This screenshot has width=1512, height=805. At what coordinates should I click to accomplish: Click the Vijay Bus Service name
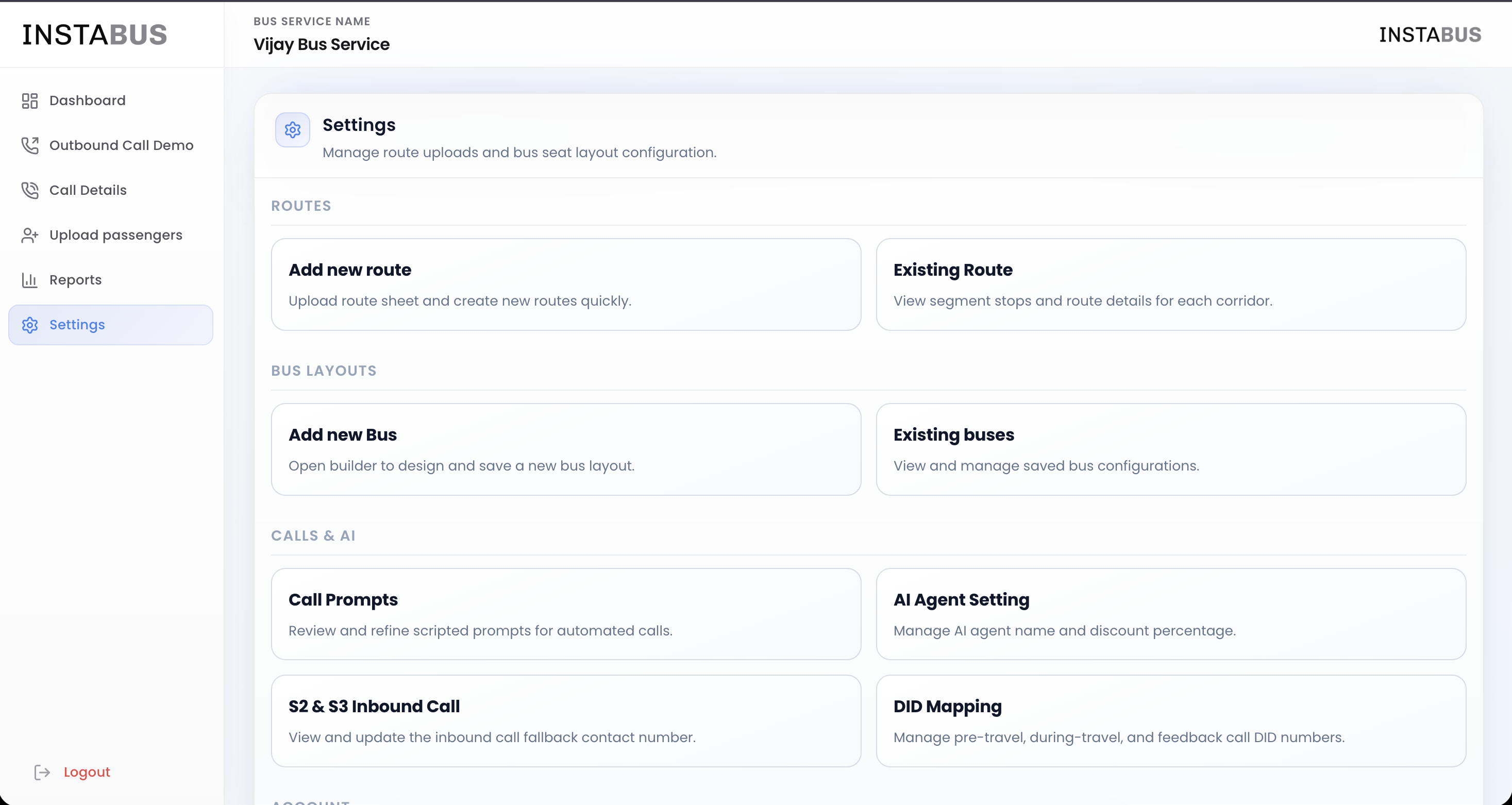click(x=322, y=45)
